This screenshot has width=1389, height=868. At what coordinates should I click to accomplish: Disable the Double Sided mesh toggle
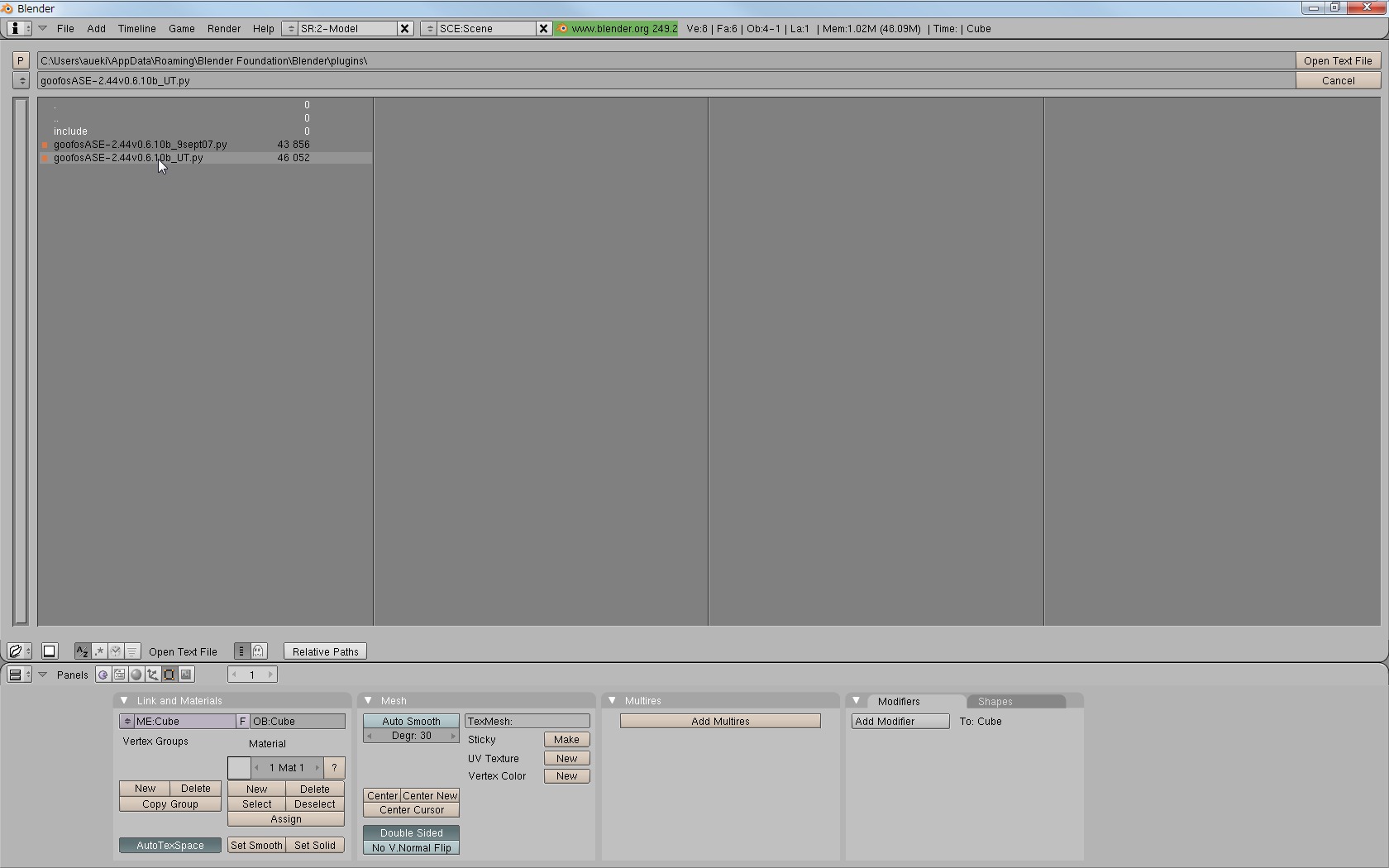tap(411, 833)
